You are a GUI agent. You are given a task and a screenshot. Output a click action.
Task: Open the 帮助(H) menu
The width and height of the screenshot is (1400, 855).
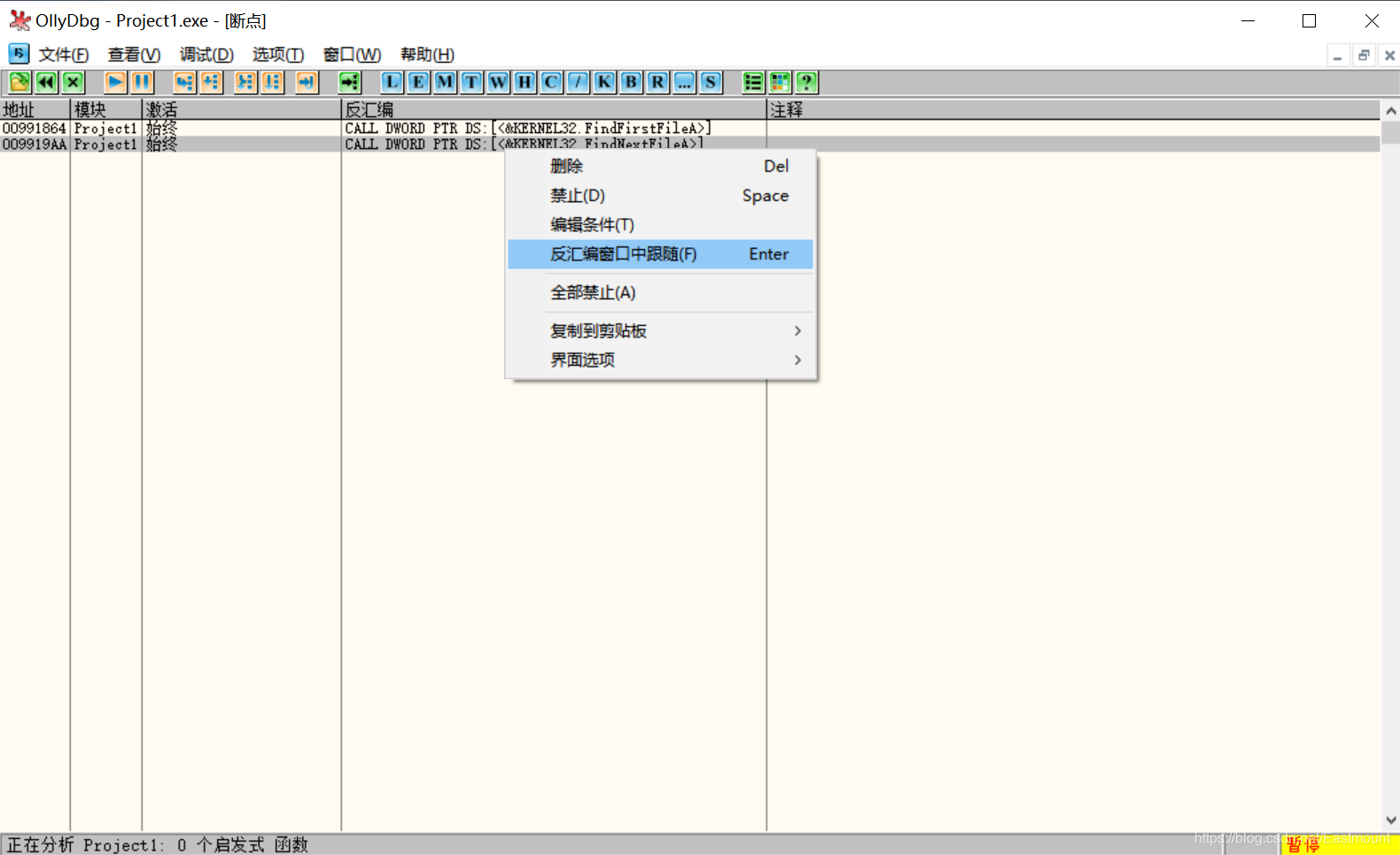(427, 55)
